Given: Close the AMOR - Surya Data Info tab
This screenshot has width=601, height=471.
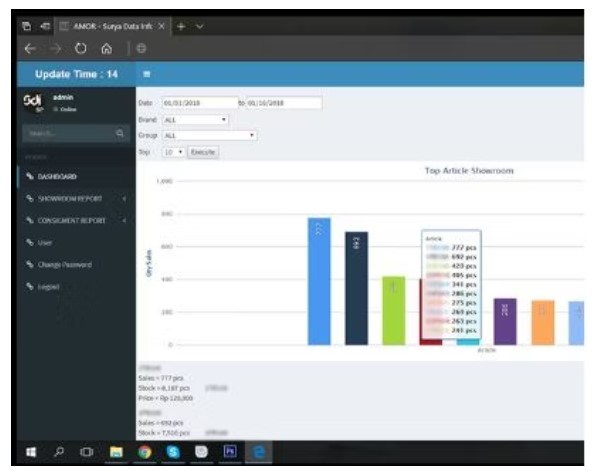Looking at the screenshot, I should (x=162, y=26).
